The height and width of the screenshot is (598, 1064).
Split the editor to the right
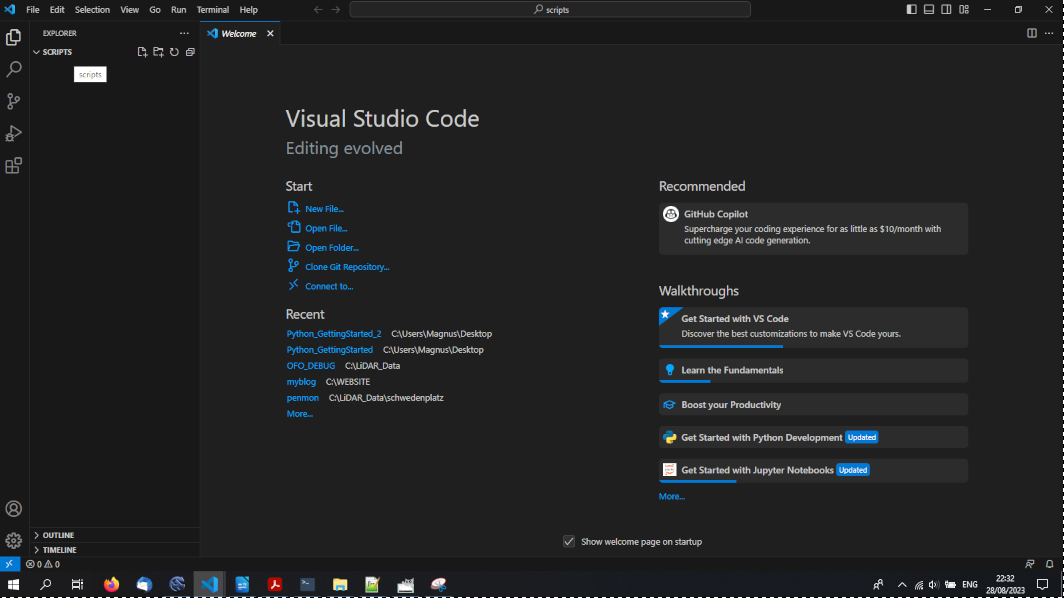(1031, 33)
